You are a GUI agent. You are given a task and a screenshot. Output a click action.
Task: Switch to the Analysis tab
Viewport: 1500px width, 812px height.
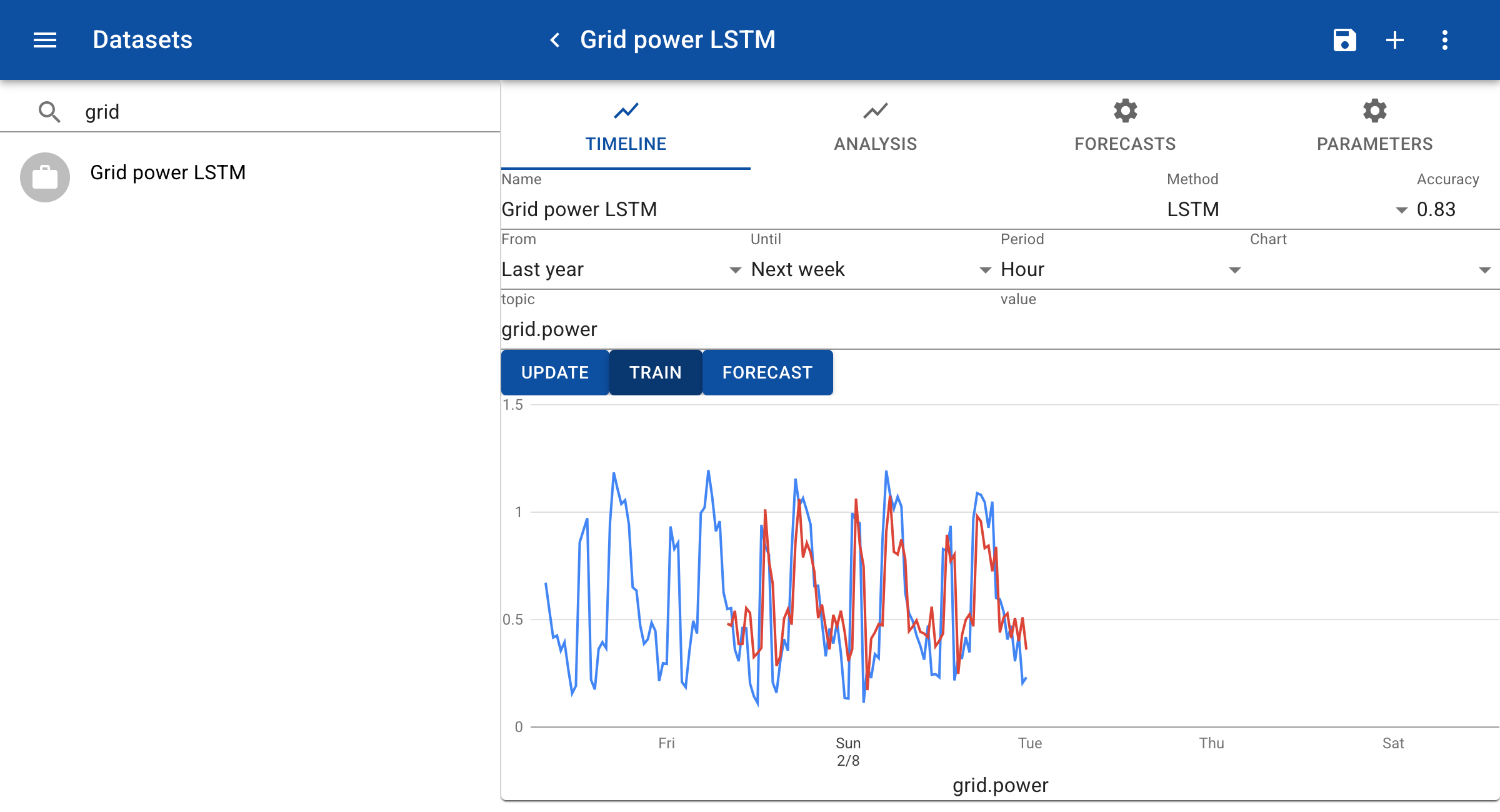coord(875,127)
